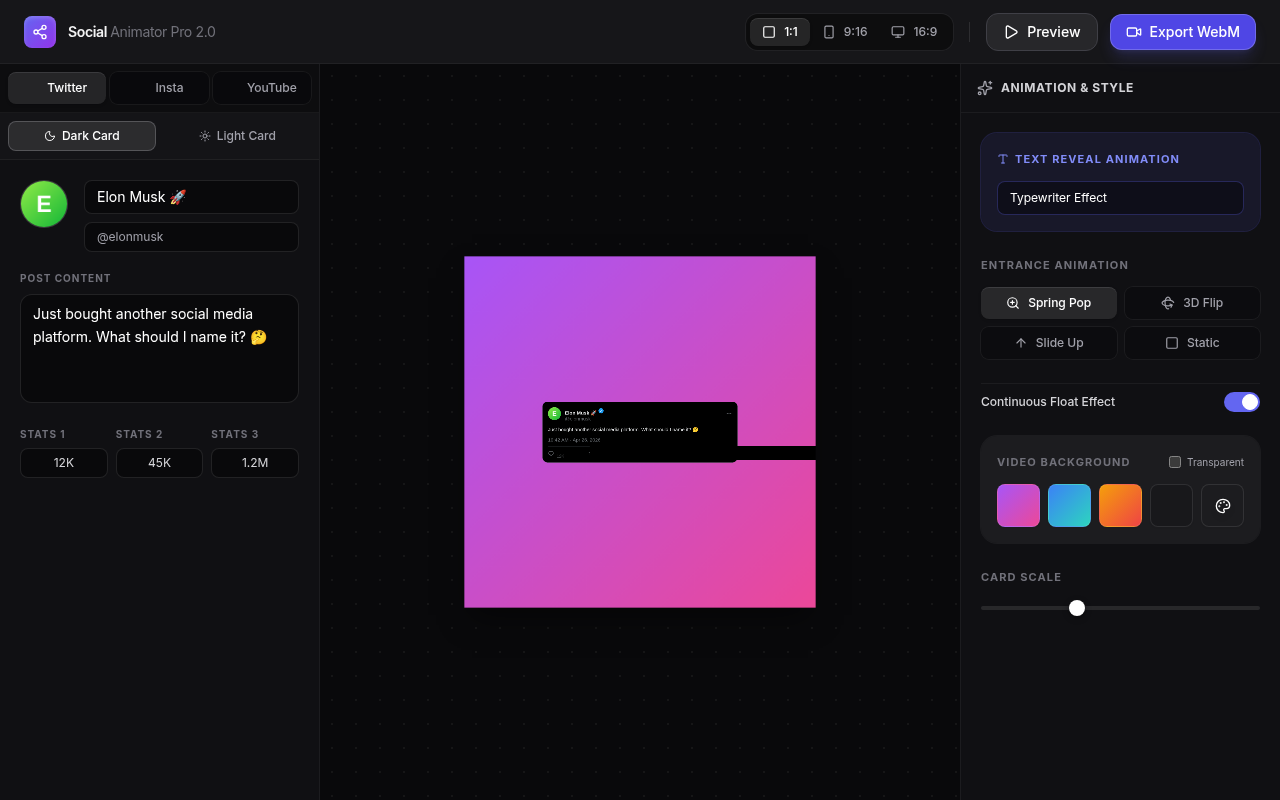Choose the Static entrance animation
This screenshot has width=1280, height=800.
pyautogui.click(x=1192, y=342)
